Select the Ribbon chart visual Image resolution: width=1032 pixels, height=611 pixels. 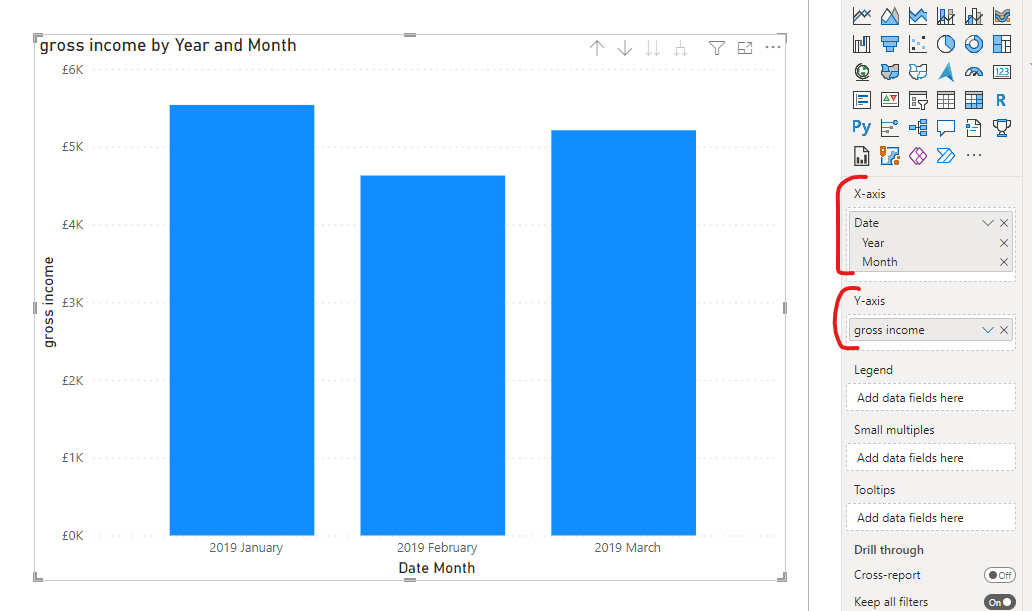(1002, 16)
